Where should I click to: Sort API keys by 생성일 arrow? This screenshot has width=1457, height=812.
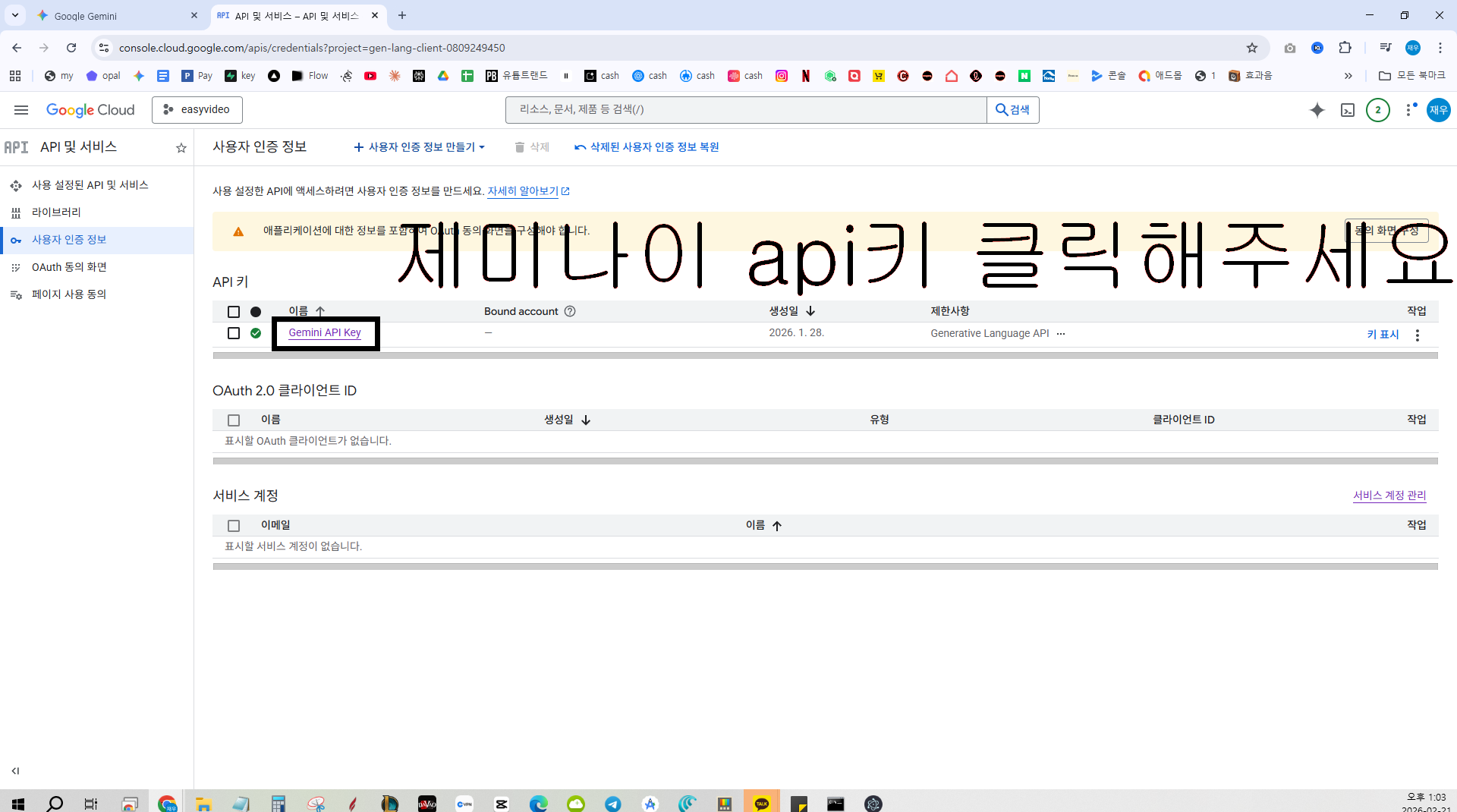(810, 311)
